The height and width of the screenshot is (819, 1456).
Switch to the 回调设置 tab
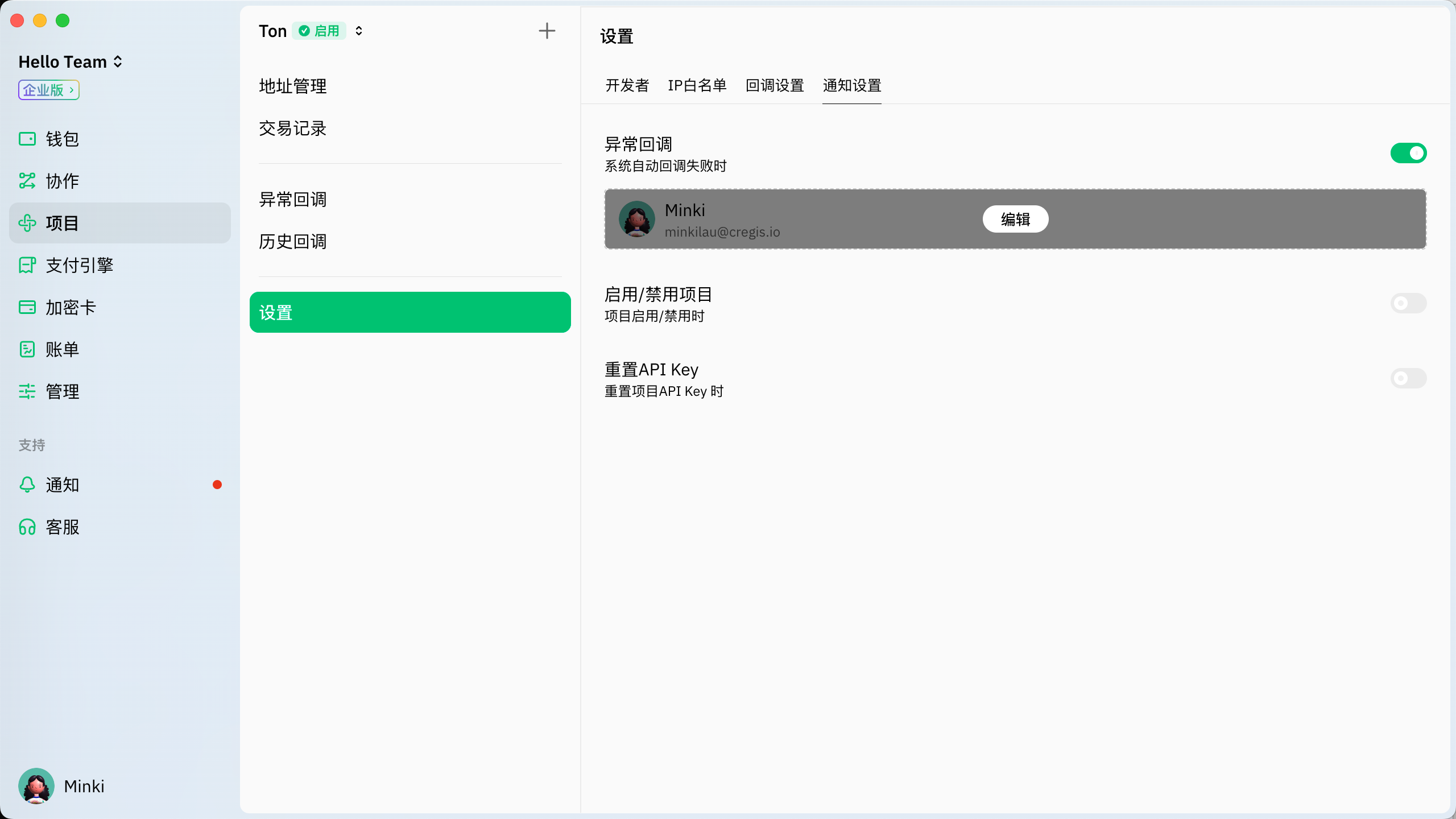point(775,85)
